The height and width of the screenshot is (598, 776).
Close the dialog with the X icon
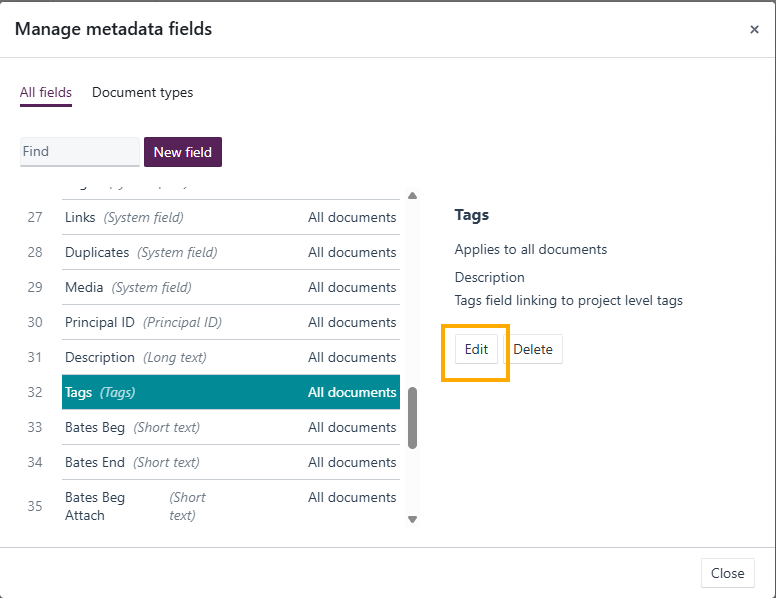coord(754,30)
